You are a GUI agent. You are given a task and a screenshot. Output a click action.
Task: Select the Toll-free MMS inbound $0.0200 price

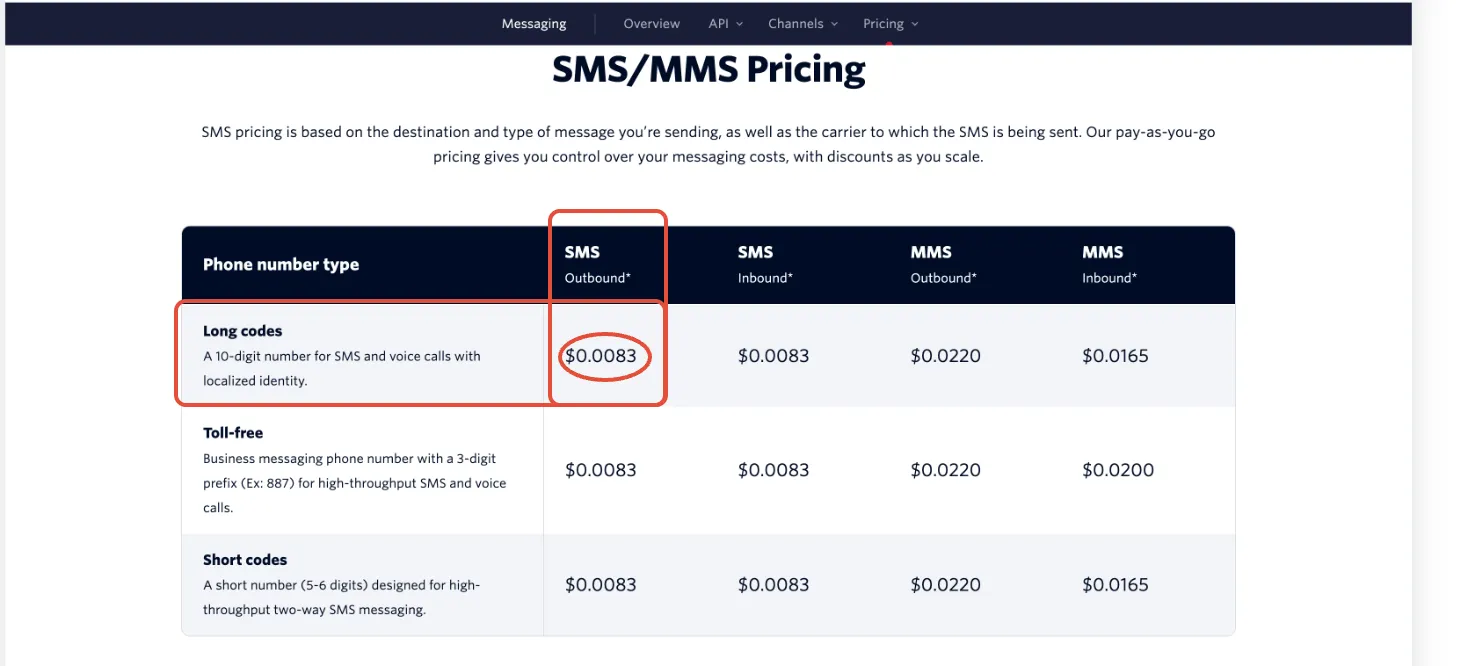click(x=1118, y=470)
